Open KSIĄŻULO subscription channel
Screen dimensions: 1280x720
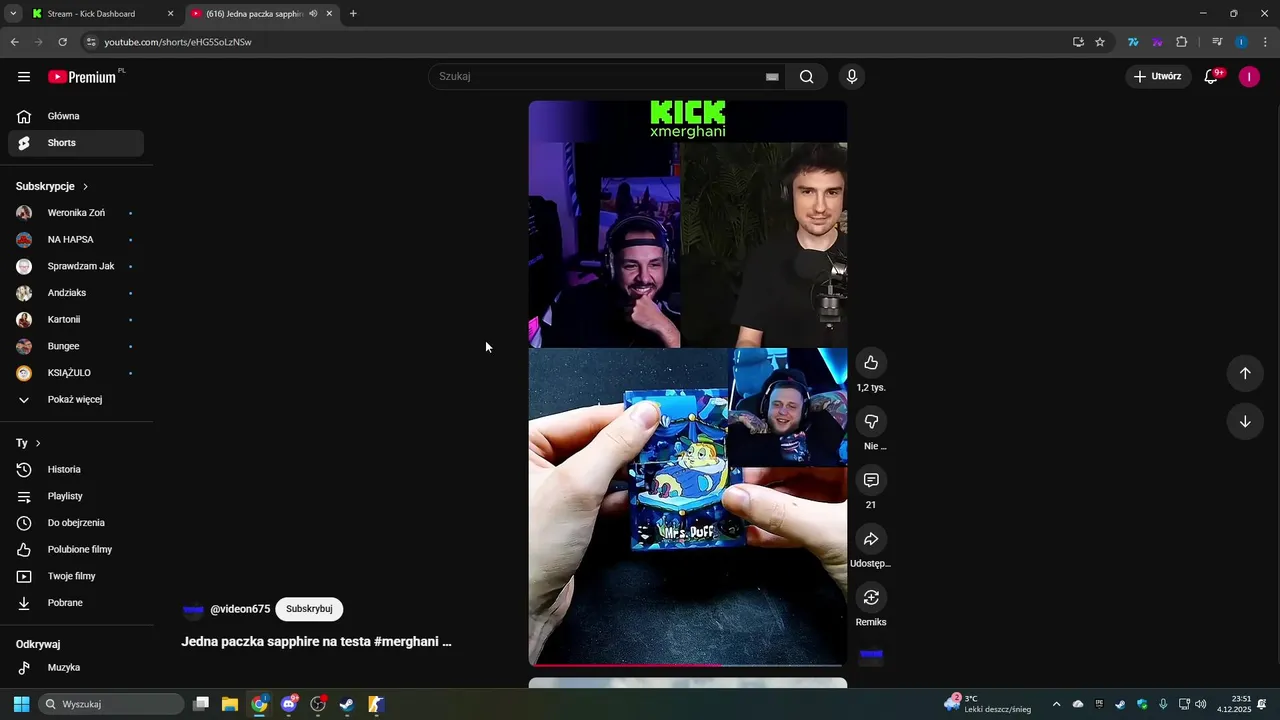tap(76, 373)
